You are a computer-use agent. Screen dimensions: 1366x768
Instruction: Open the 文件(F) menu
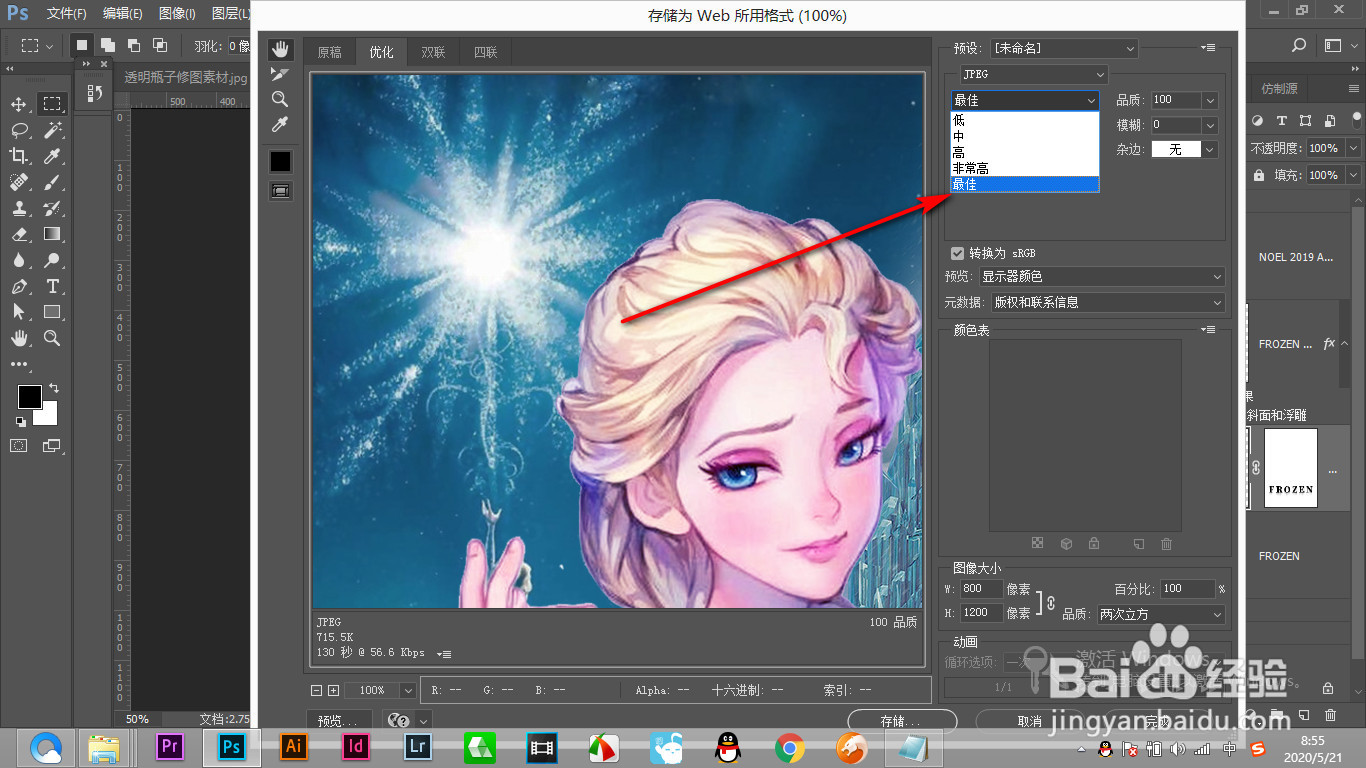[67, 14]
